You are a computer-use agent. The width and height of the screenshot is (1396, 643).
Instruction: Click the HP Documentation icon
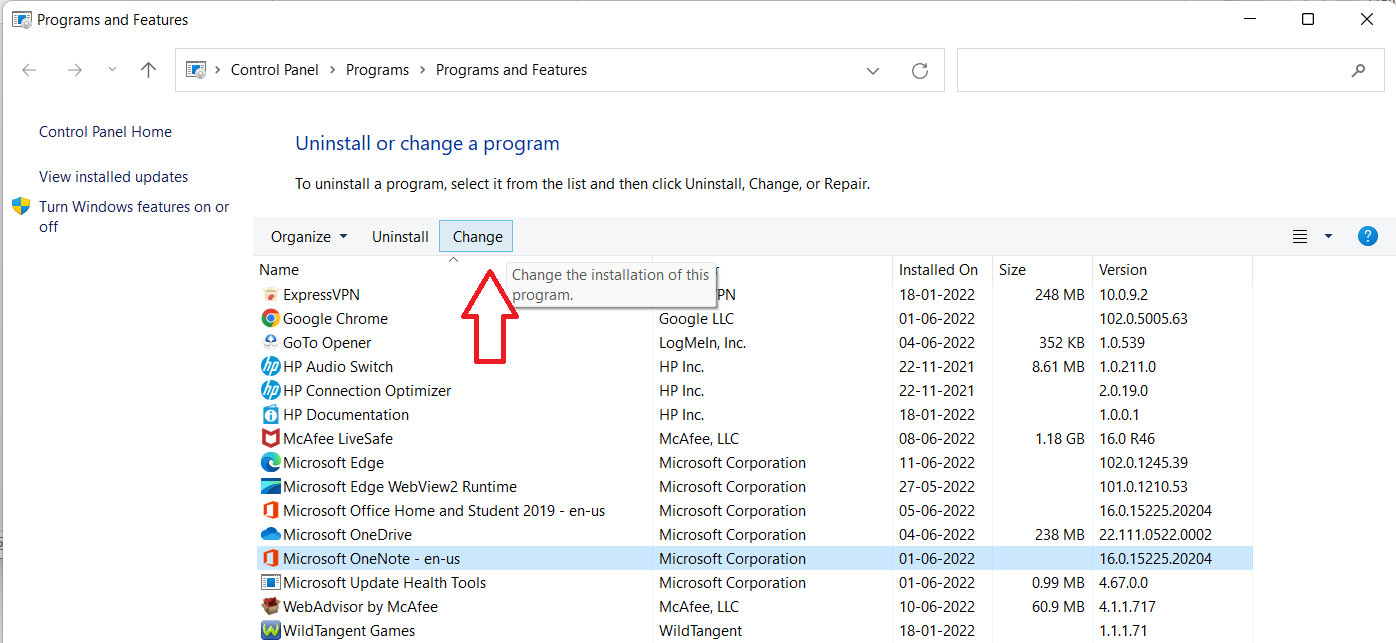(270, 415)
